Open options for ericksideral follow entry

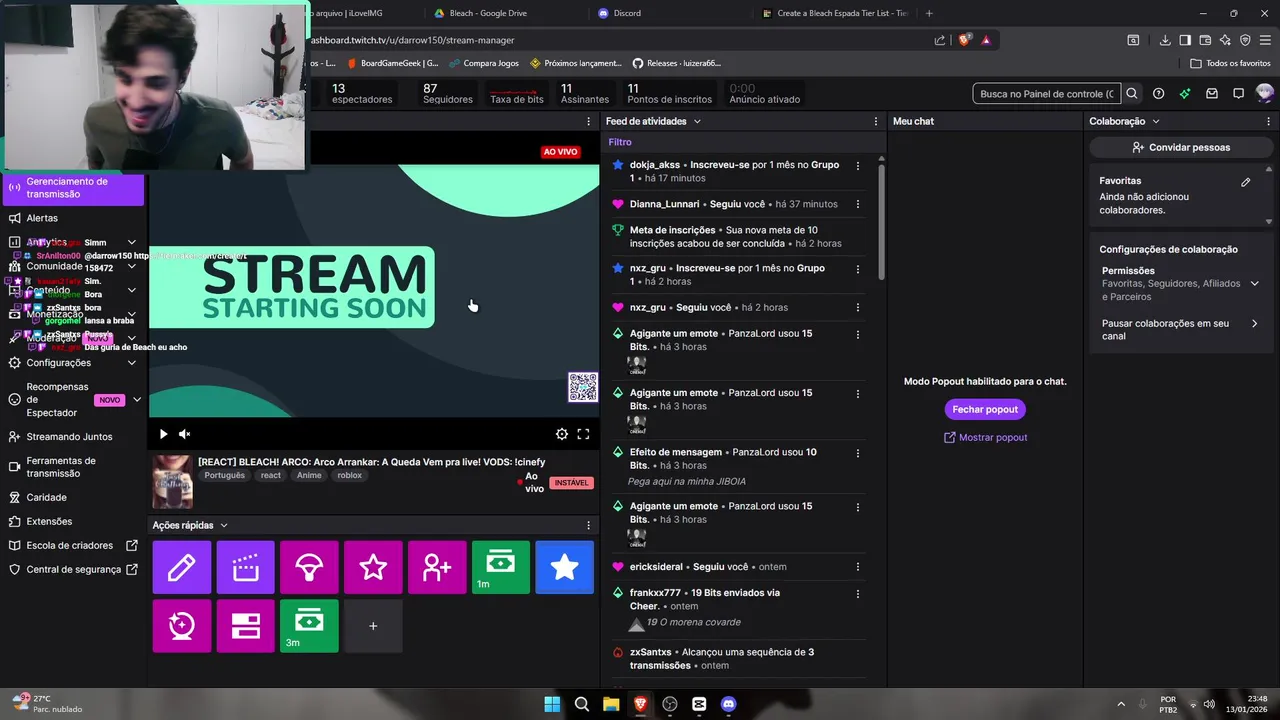[857, 567]
